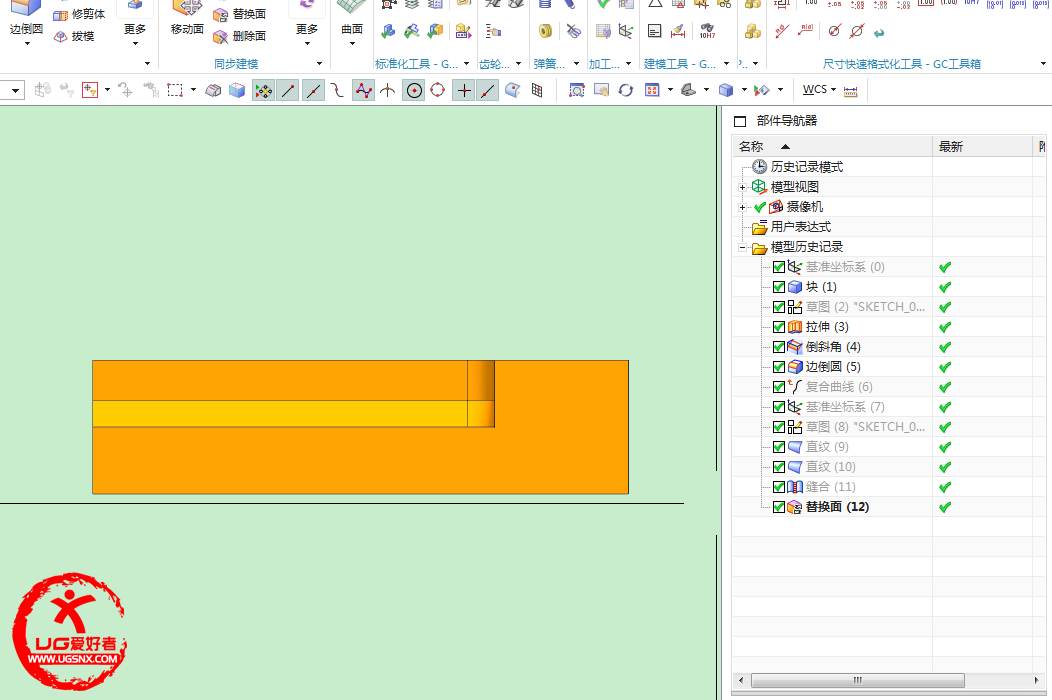
Task: Open the 标准化工具 group dropdown arrow
Action: click(466, 64)
